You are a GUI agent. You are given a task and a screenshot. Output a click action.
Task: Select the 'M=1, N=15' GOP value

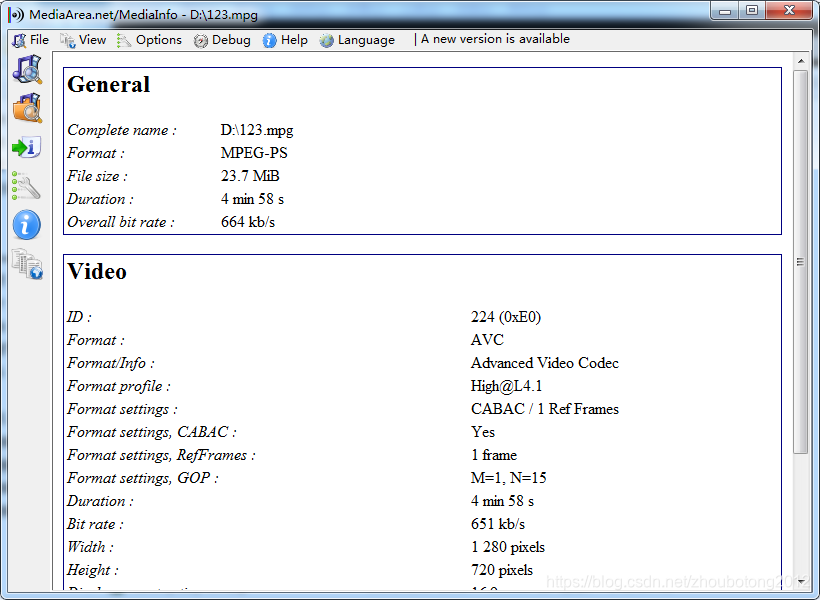coord(508,478)
